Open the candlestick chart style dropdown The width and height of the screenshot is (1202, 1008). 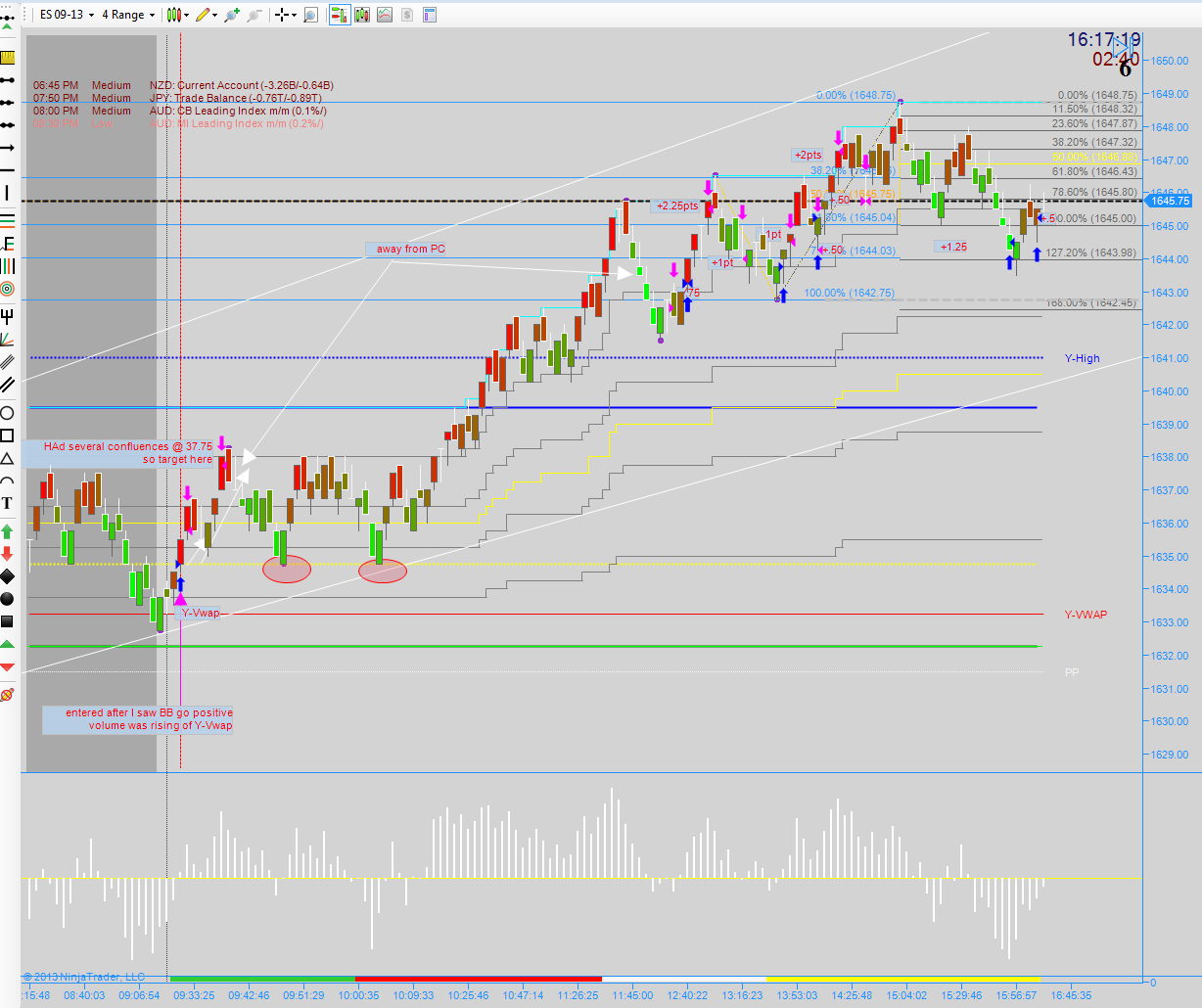(177, 15)
